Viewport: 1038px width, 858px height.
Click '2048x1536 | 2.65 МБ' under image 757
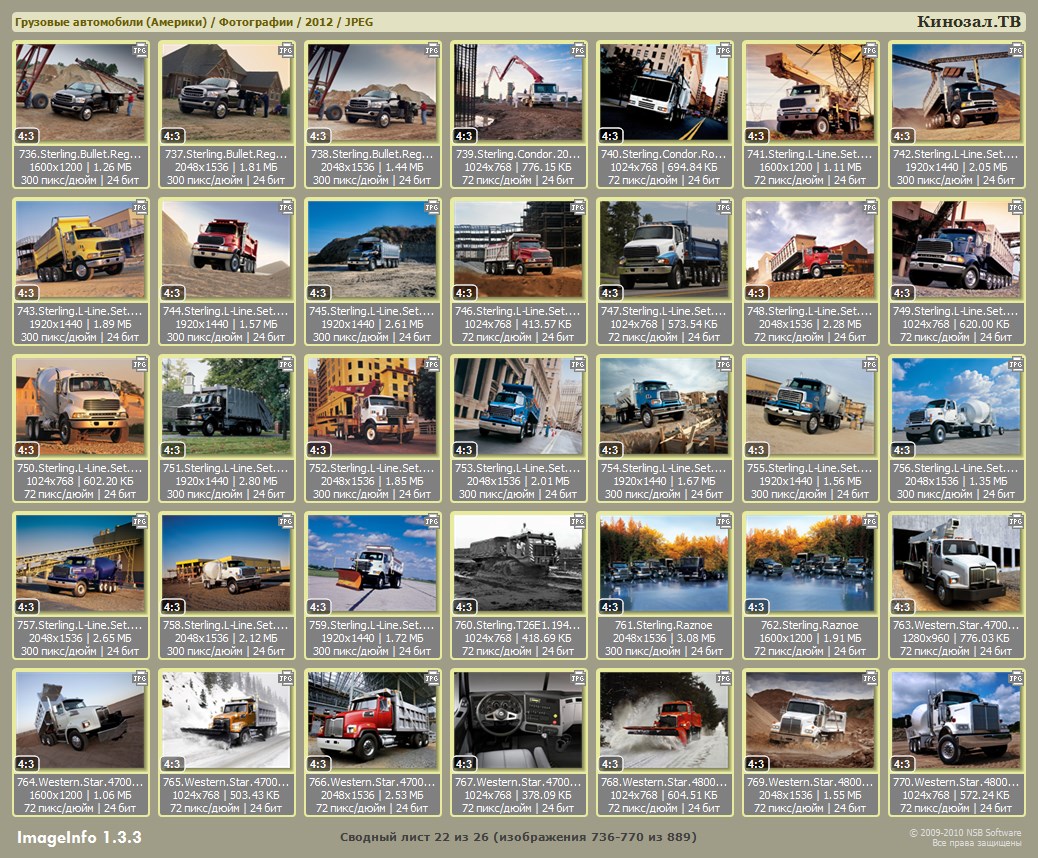coord(80,638)
